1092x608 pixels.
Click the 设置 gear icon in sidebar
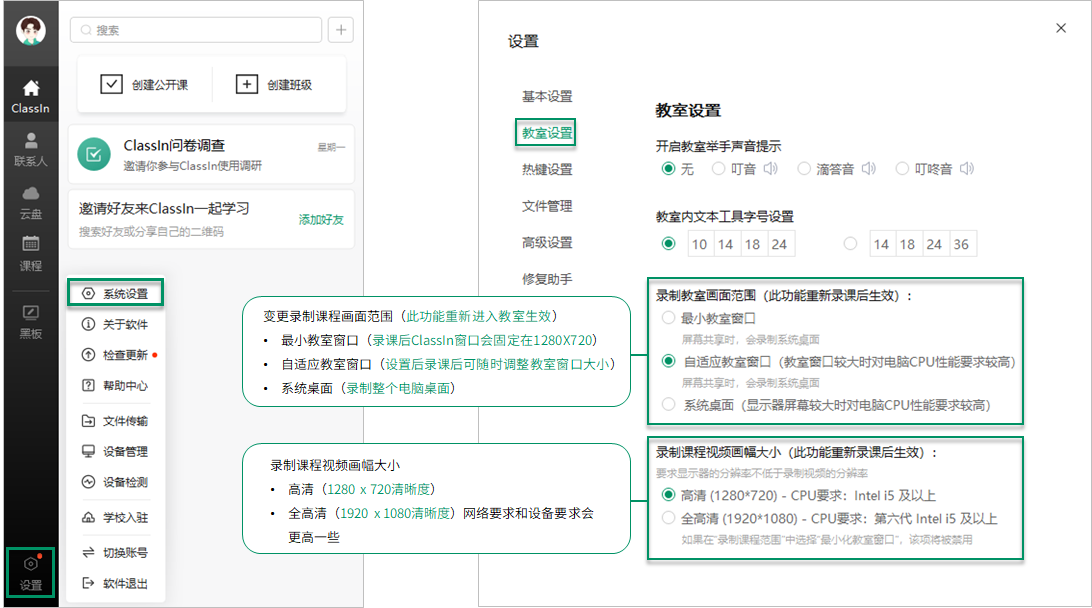[x=31, y=573]
